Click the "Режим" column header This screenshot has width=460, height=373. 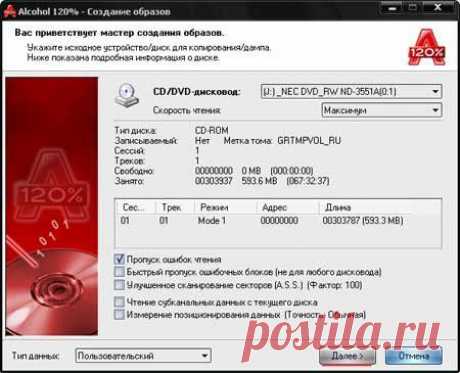[x=225, y=207]
